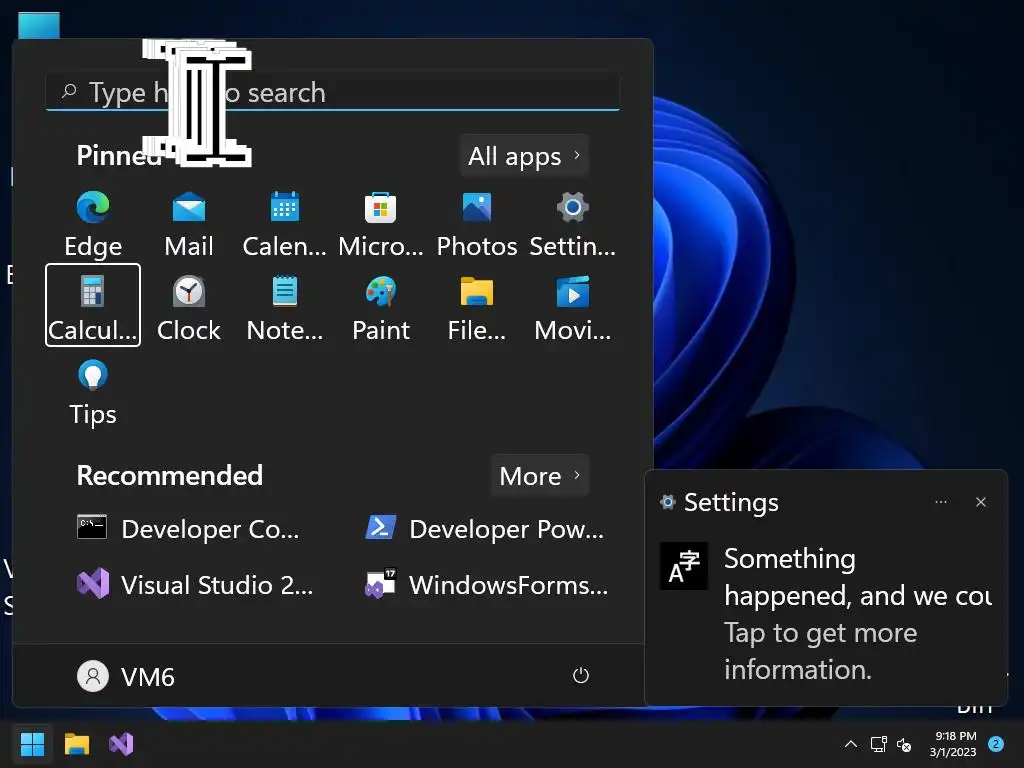This screenshot has width=1024, height=768.
Task: Launch the Mail app
Action: click(189, 224)
